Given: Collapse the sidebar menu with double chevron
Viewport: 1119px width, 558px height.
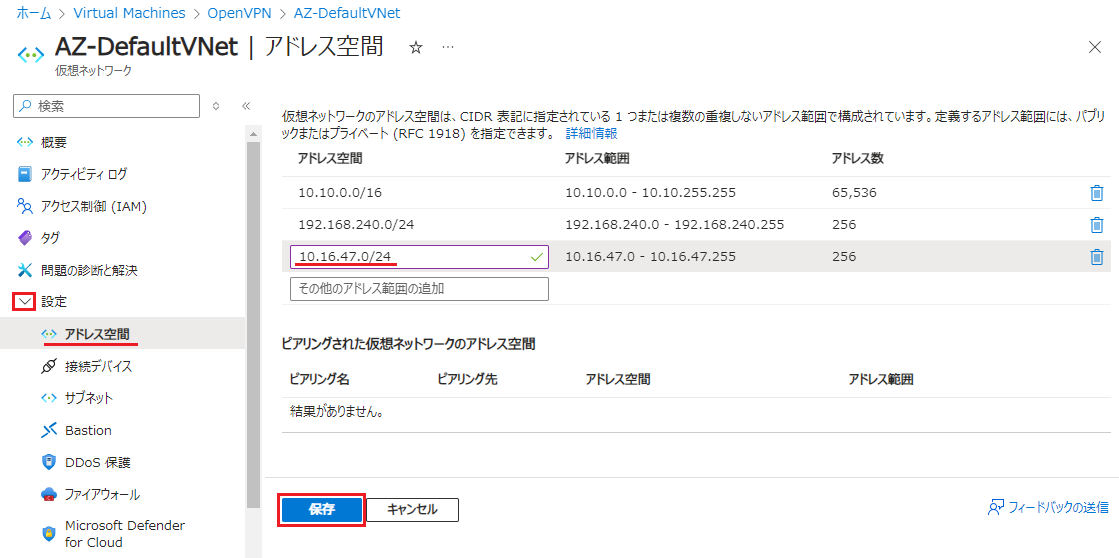Looking at the screenshot, I should pos(246,106).
